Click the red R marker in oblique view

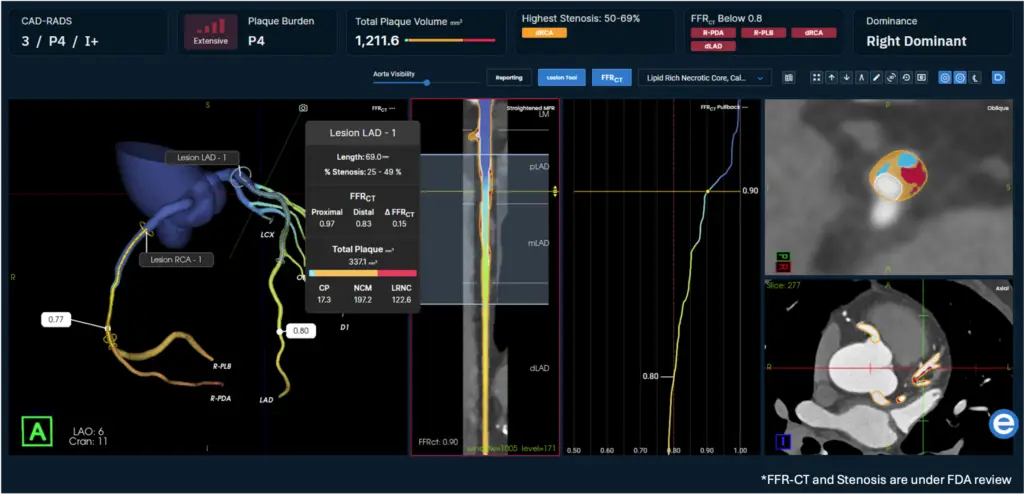(x=782, y=267)
